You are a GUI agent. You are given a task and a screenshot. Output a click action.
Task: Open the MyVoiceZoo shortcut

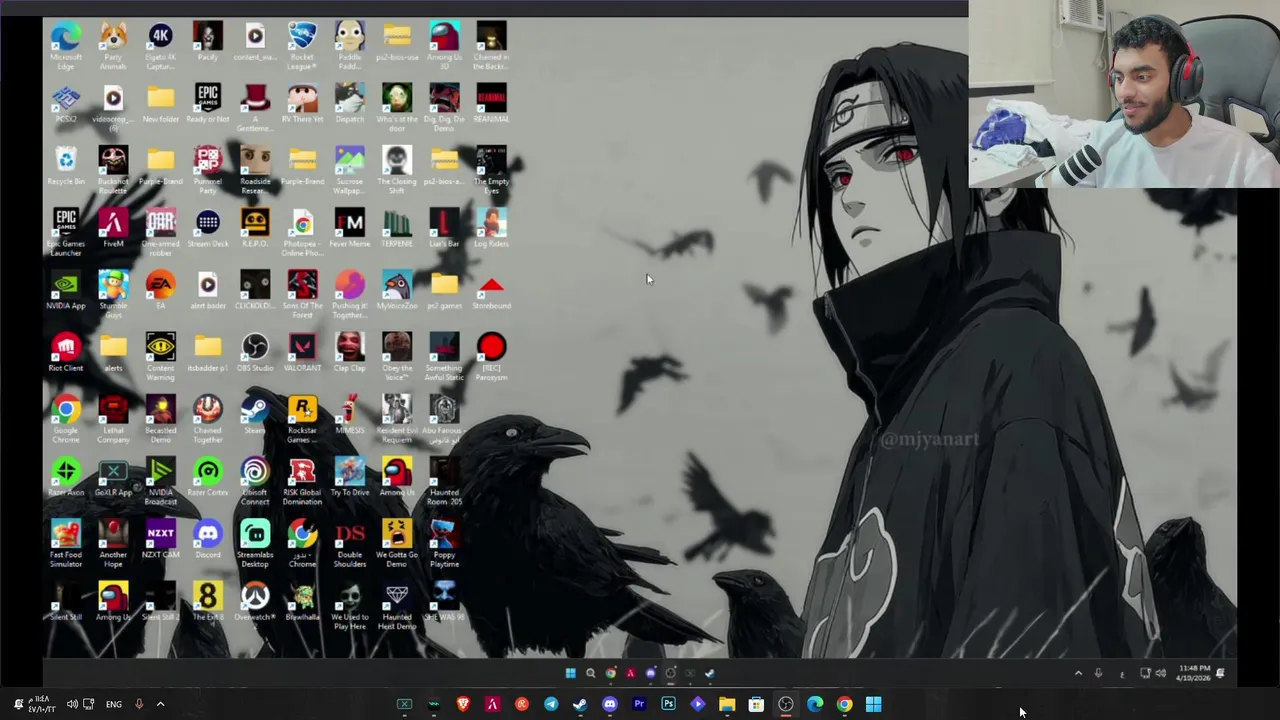point(397,290)
